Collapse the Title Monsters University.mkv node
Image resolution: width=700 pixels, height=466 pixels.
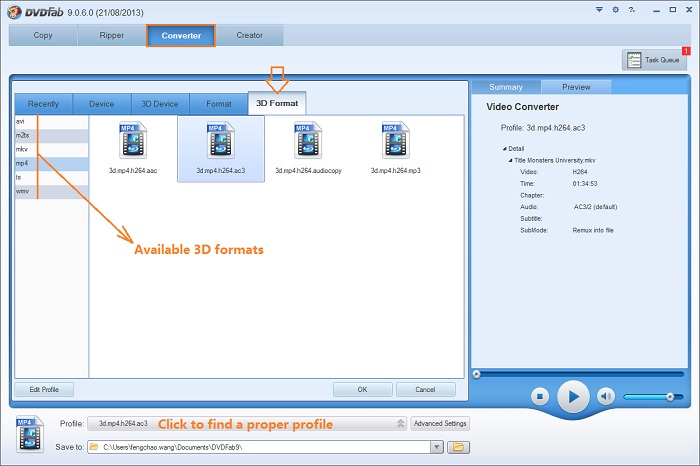pyautogui.click(x=510, y=160)
